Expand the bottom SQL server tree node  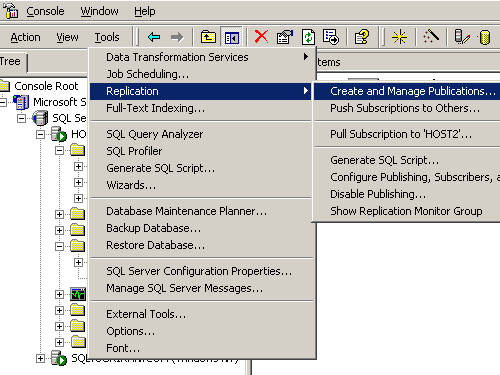(x=40, y=358)
